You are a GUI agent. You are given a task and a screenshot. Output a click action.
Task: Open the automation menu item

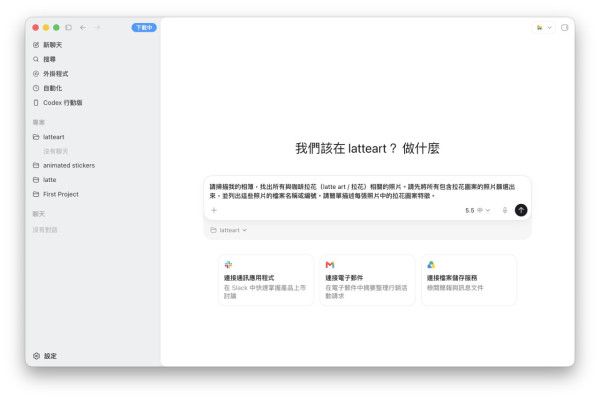(52, 88)
